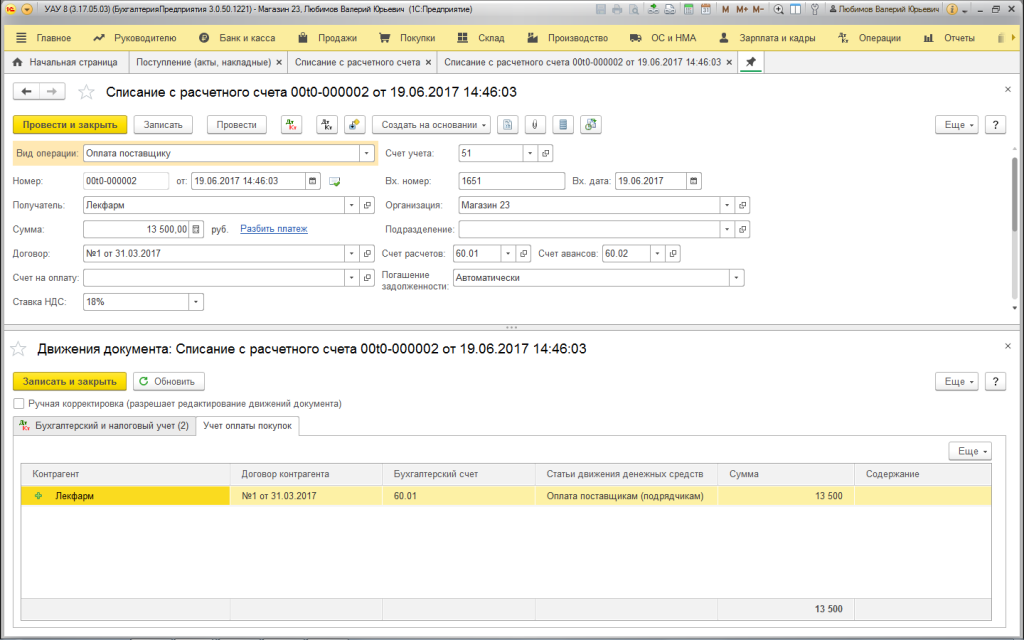
Task: Open the calculator from the title bar
Action: pyautogui.click(x=688, y=10)
